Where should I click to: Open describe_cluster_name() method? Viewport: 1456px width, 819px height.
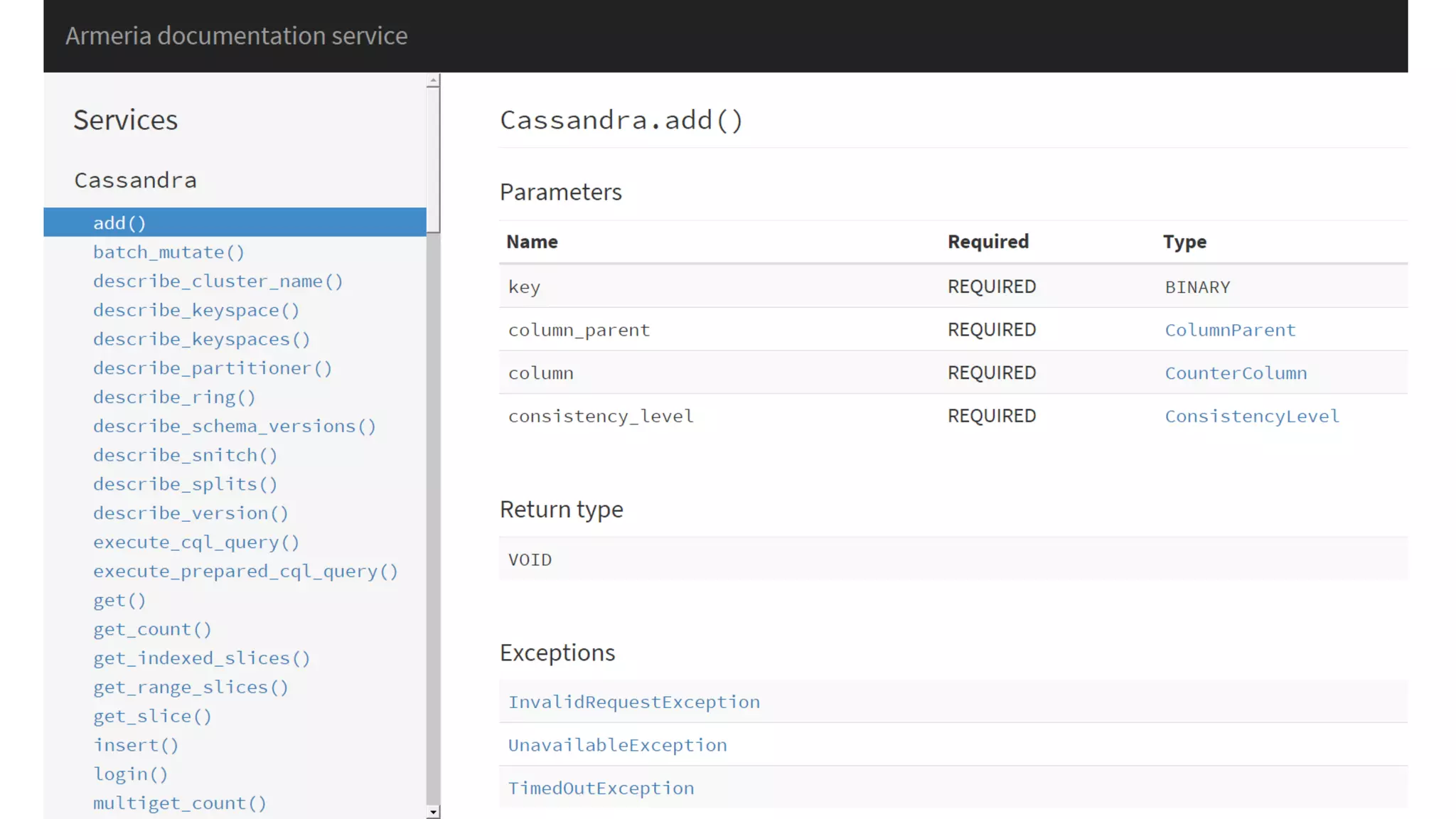pos(218,282)
